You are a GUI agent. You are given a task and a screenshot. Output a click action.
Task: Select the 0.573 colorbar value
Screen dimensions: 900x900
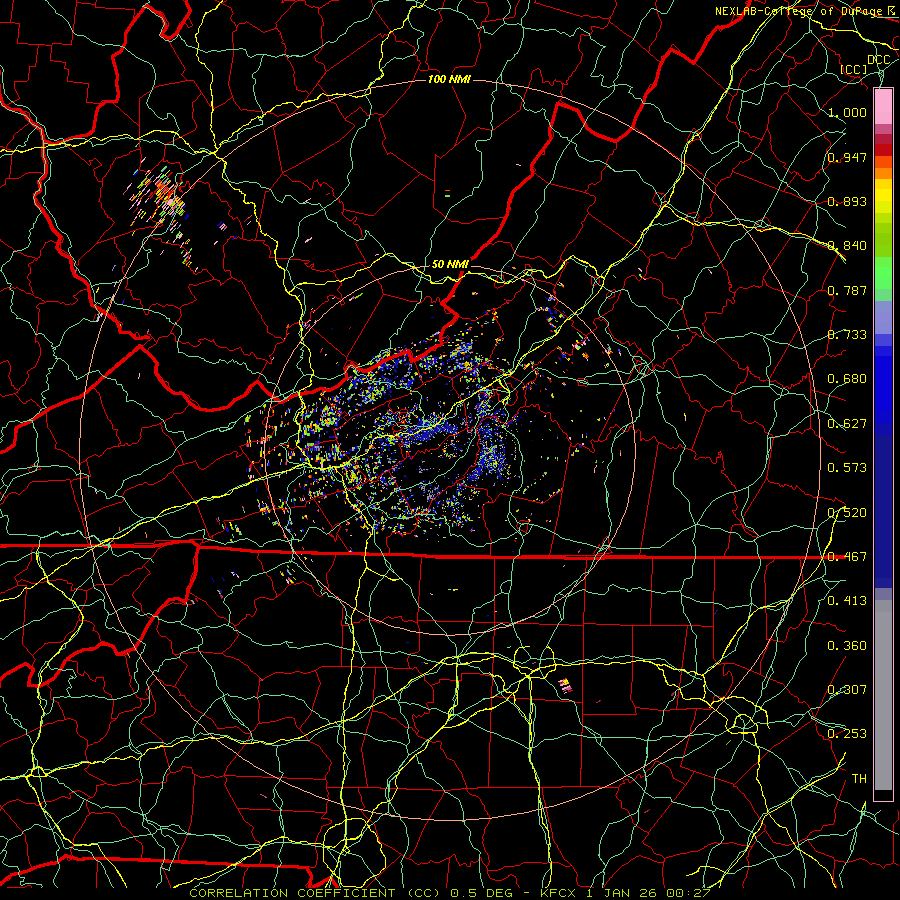847,468
